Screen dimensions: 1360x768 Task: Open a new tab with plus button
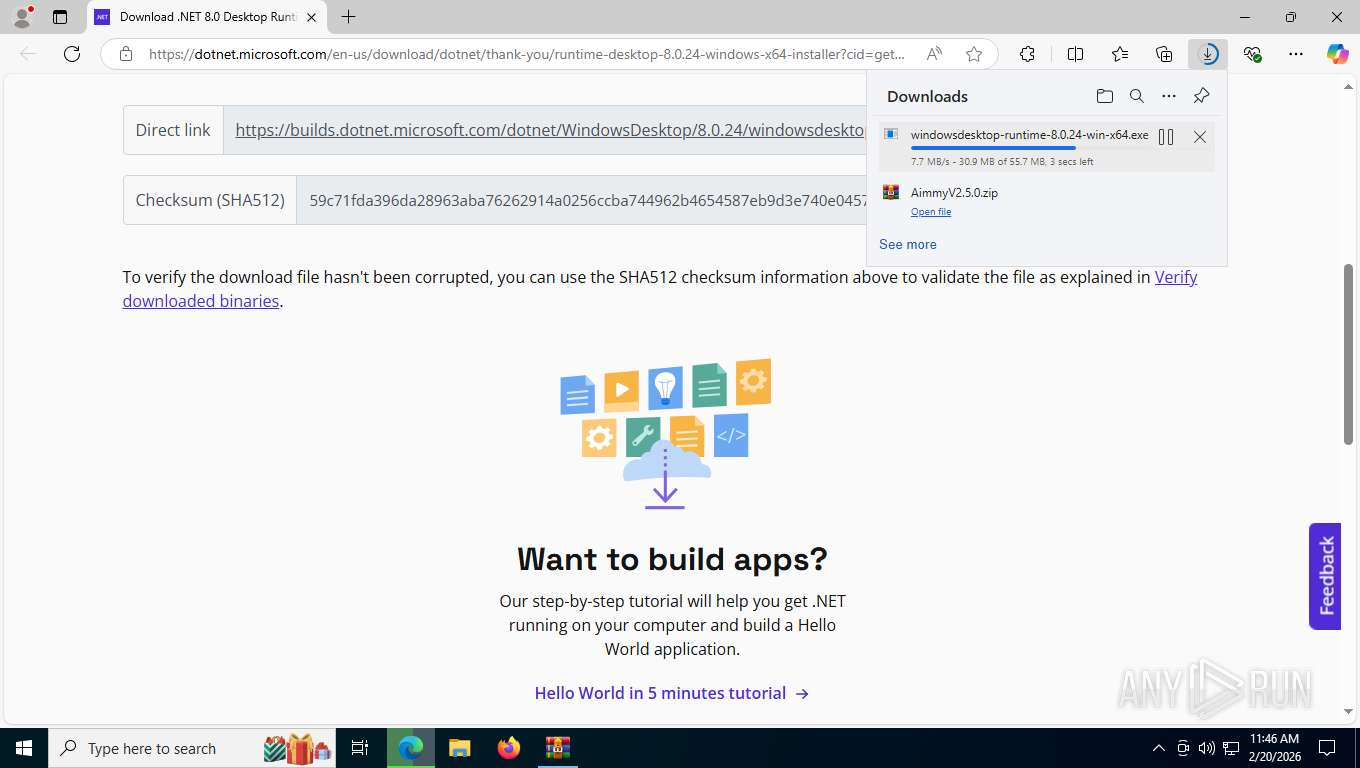point(348,17)
